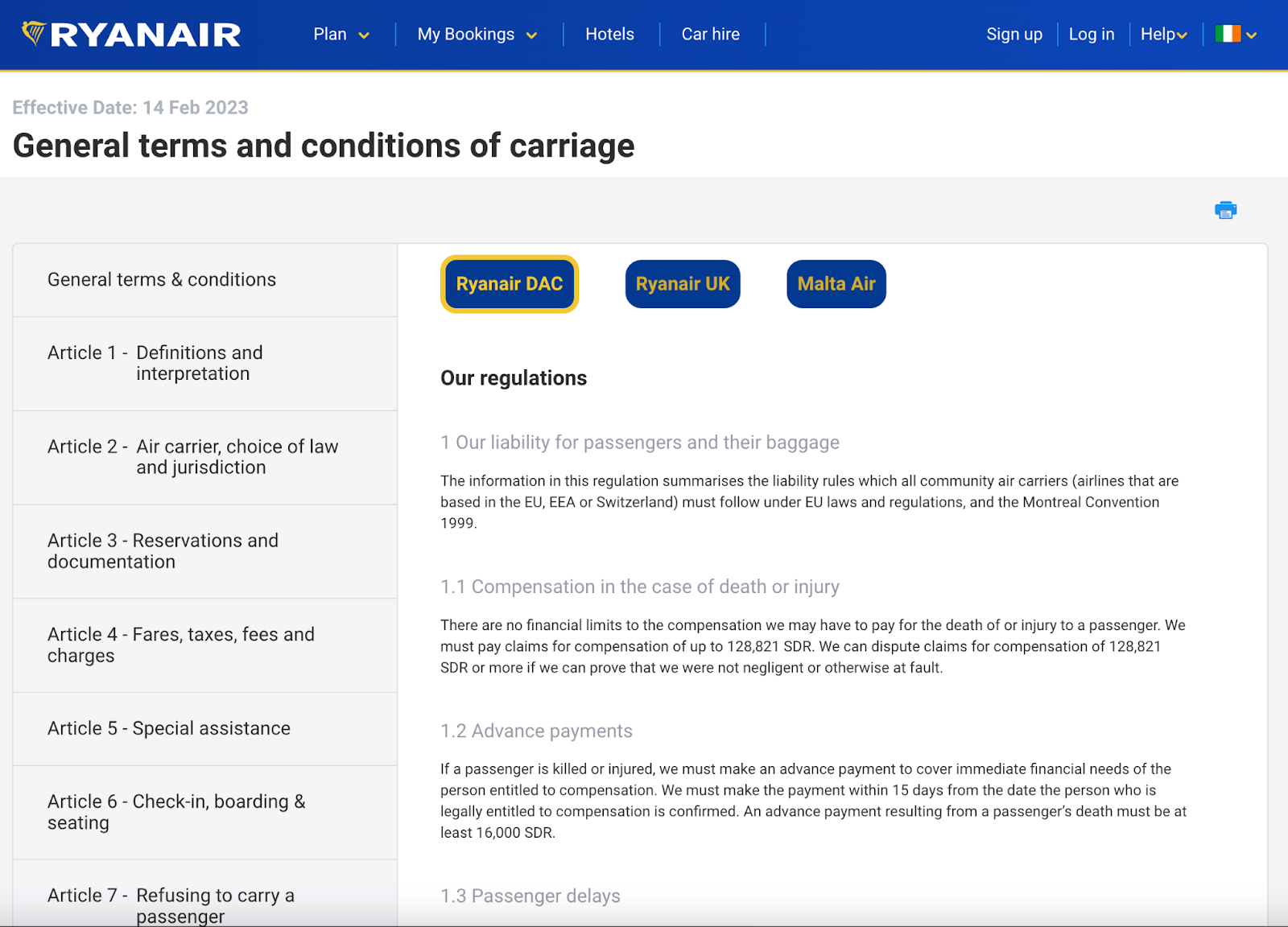Open Article 2 Air carrier section
1288x927 pixels.
point(205,457)
